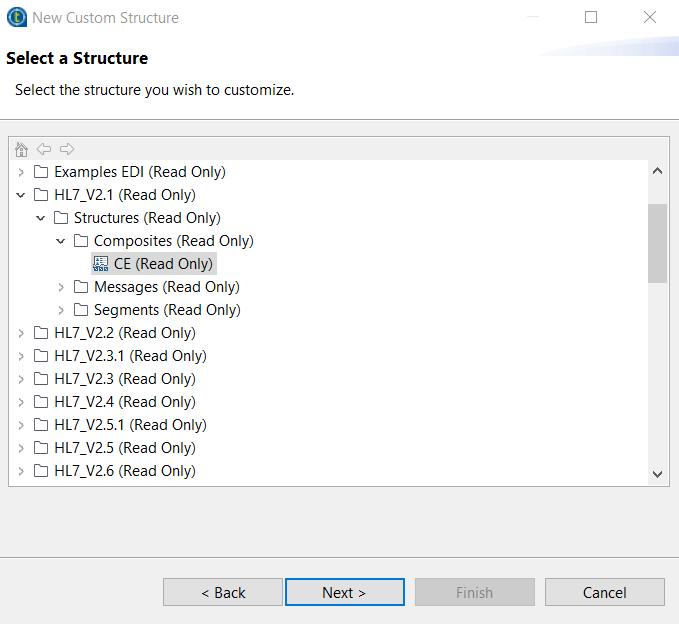
Task: Expand the HL7_V2.2 tree node
Action: (x=21, y=333)
